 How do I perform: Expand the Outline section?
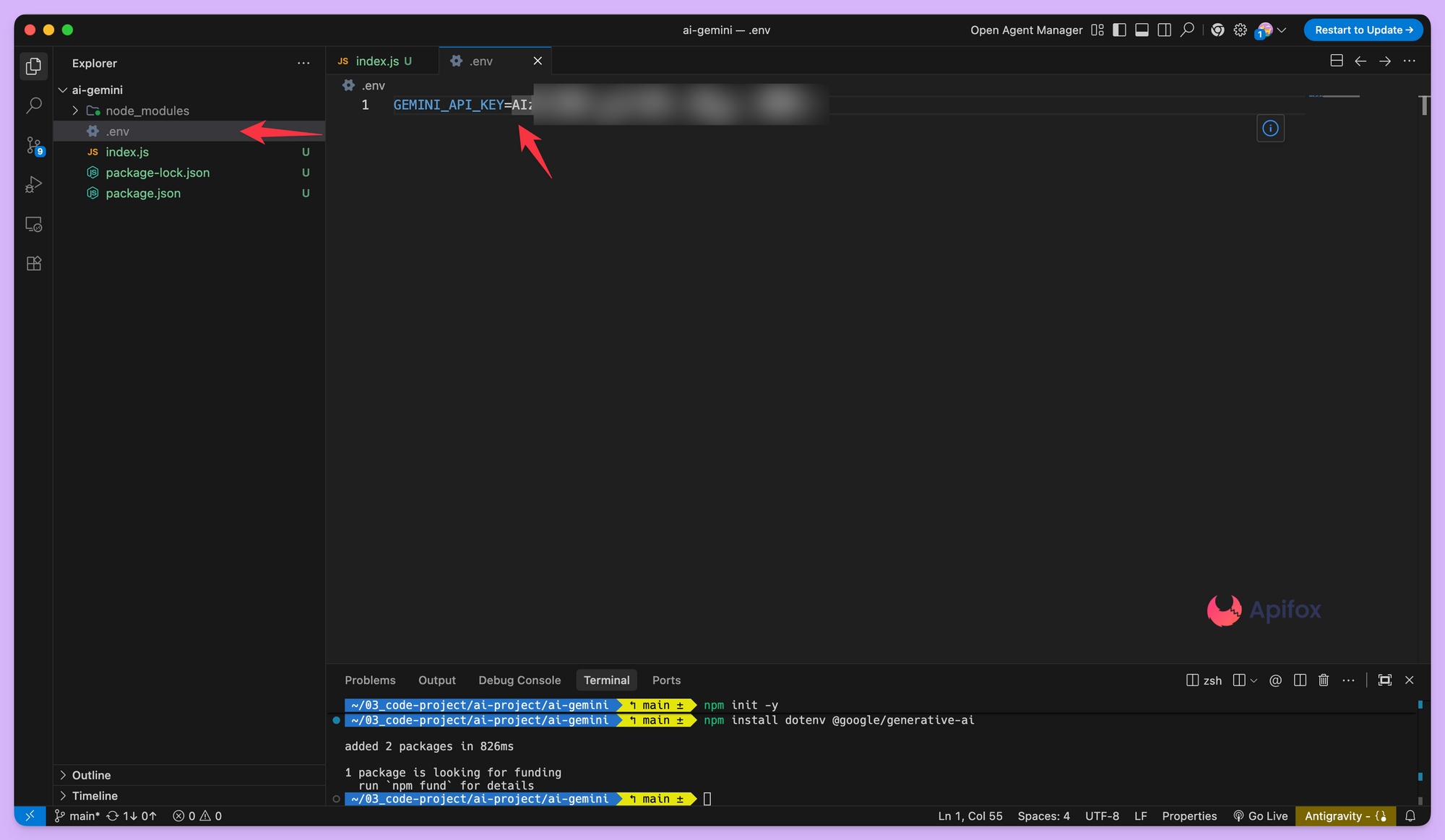point(91,775)
